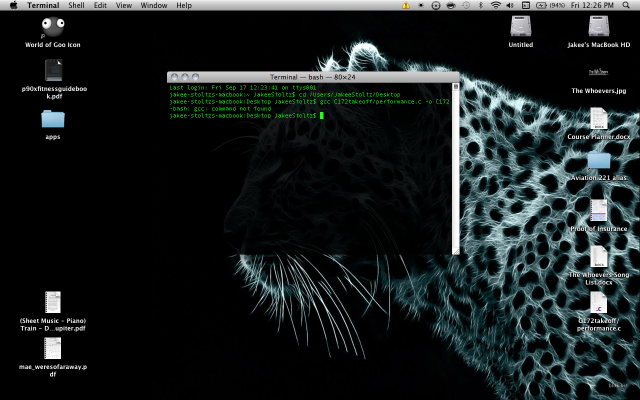Click the battery status indicator
Screen dimensions: 640x400
[x=543, y=6]
